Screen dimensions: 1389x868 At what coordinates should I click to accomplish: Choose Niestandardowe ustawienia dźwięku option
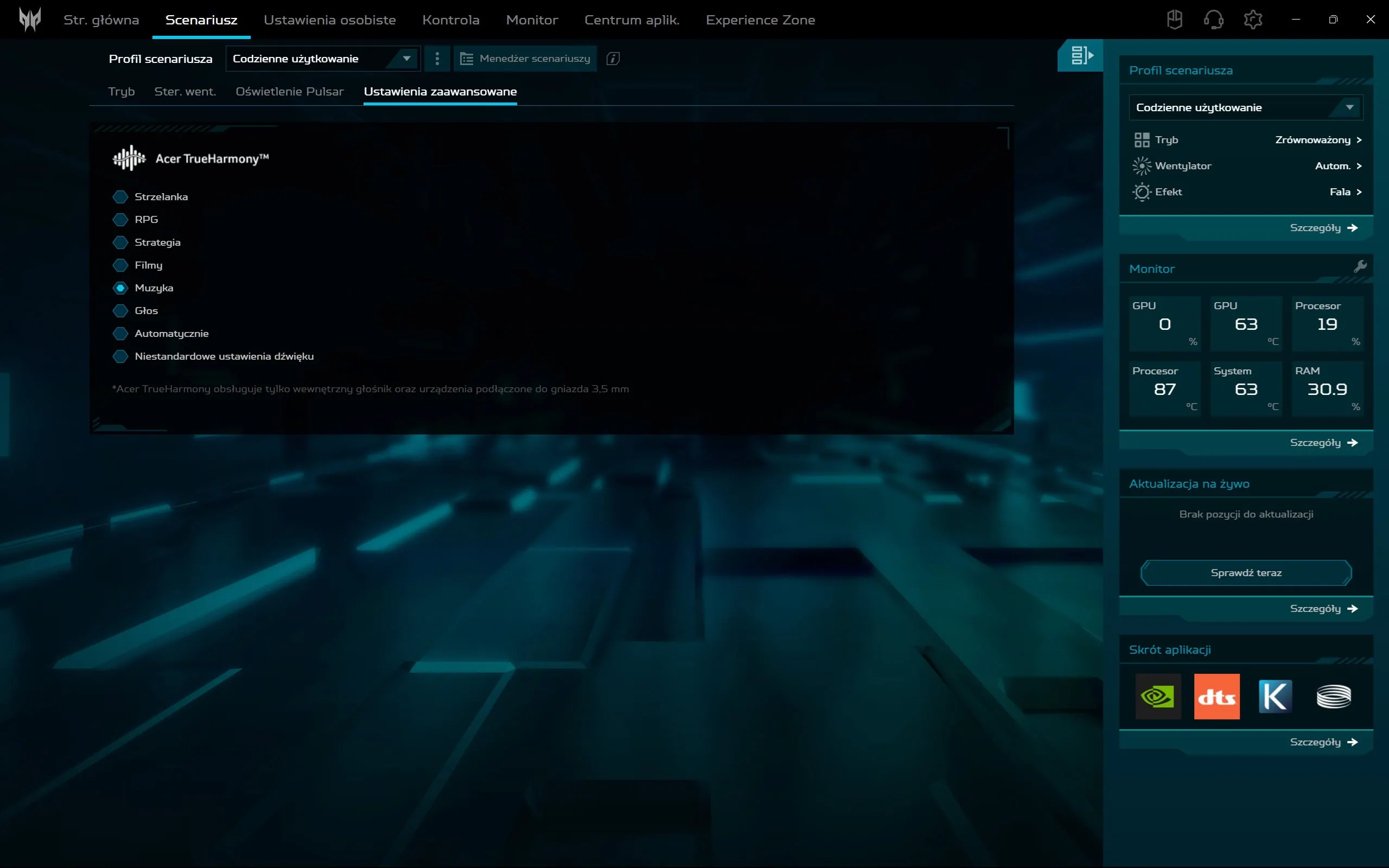(121, 356)
